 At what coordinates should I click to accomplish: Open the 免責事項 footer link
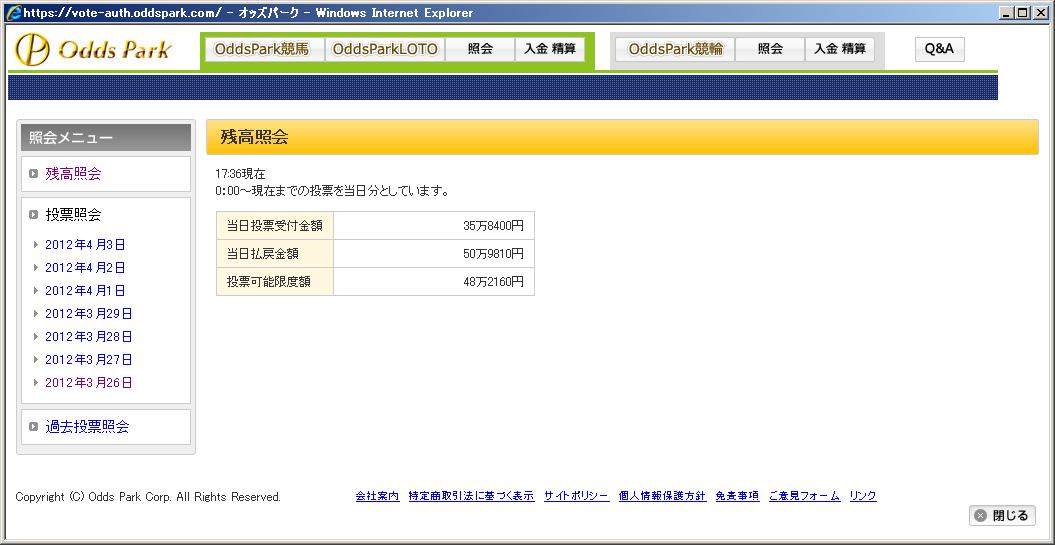(x=737, y=497)
